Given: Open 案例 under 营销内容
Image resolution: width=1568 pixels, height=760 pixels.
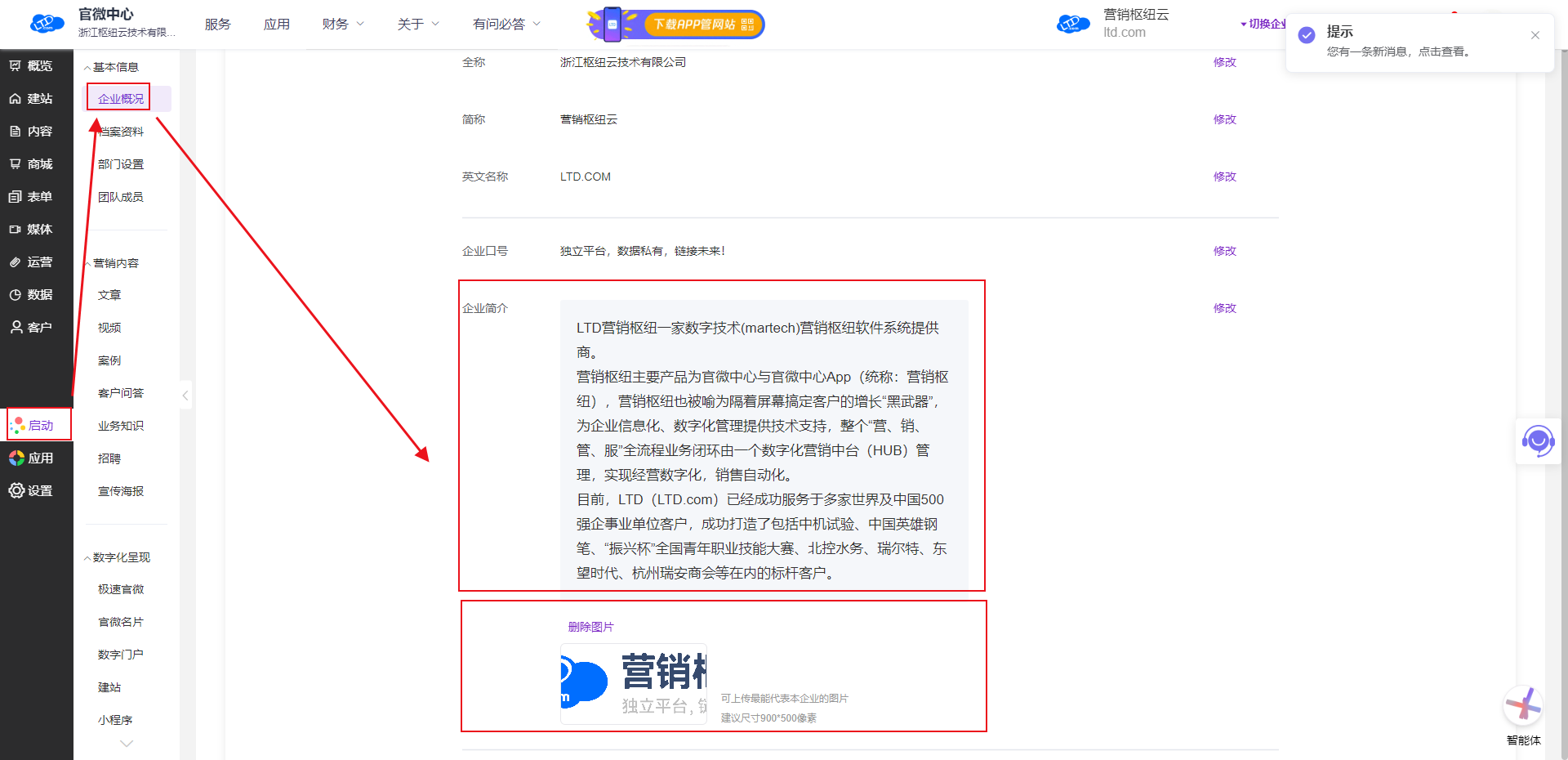Looking at the screenshot, I should point(109,360).
